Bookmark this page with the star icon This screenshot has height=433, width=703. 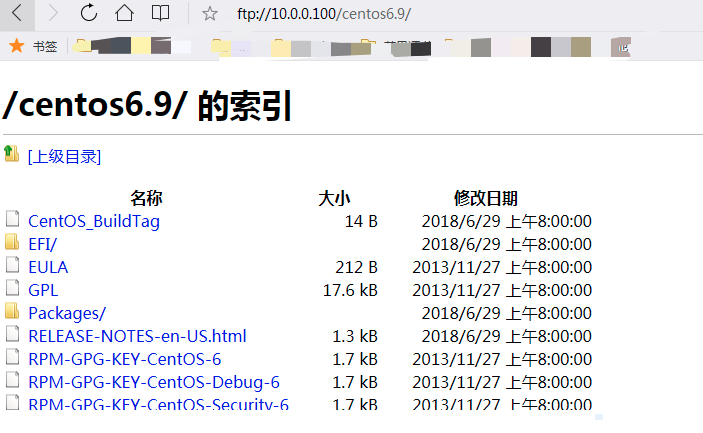click(209, 14)
